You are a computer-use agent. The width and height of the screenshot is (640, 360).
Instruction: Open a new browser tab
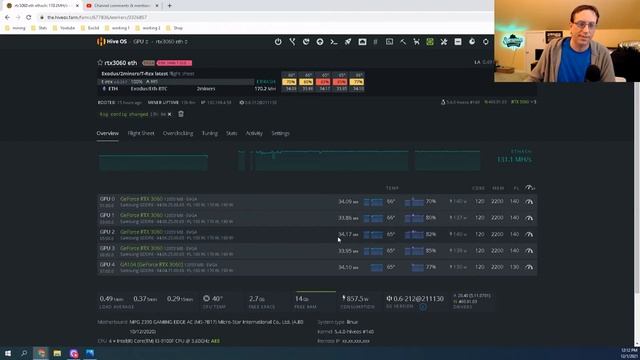pos(169,6)
